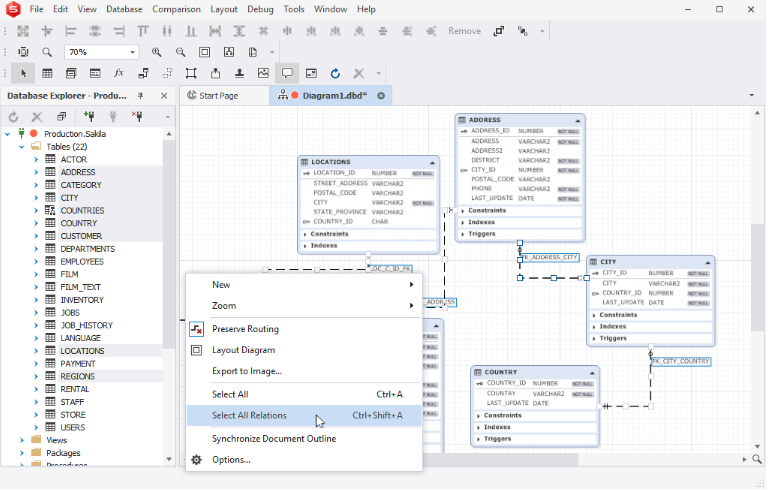Expand the ACTOR table node

pos(36,159)
